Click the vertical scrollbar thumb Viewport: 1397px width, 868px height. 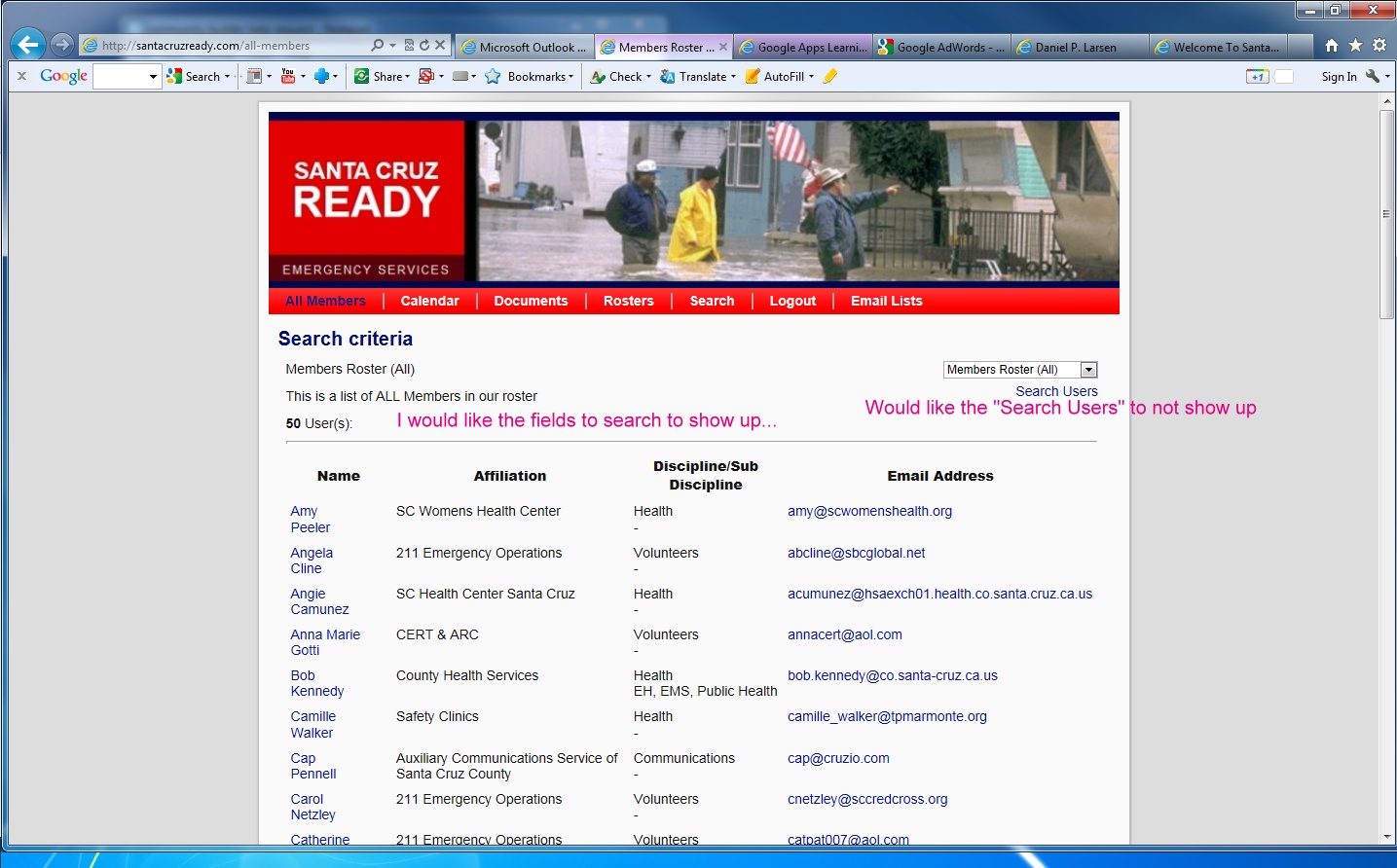tap(1386, 214)
